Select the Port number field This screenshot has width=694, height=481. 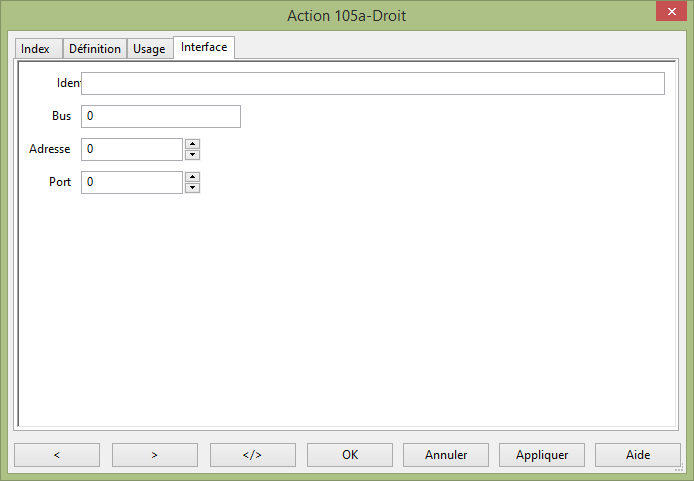(131, 182)
